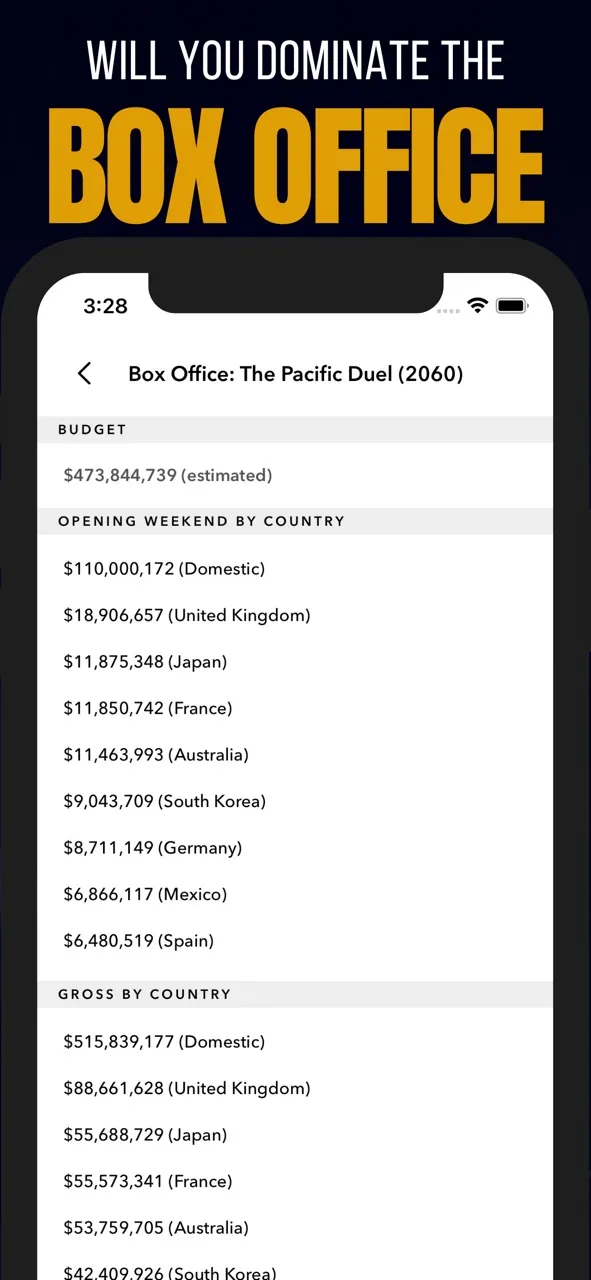This screenshot has height=1280, width=591.
Task: Select the OPENING WEEKEND BY COUNTRY header
Action: (x=295, y=521)
